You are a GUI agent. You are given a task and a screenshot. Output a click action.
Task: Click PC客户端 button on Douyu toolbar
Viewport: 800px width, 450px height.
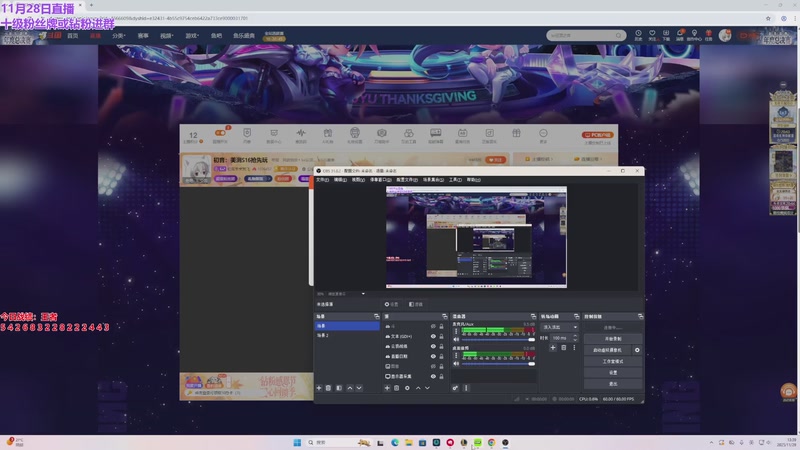[x=597, y=135]
